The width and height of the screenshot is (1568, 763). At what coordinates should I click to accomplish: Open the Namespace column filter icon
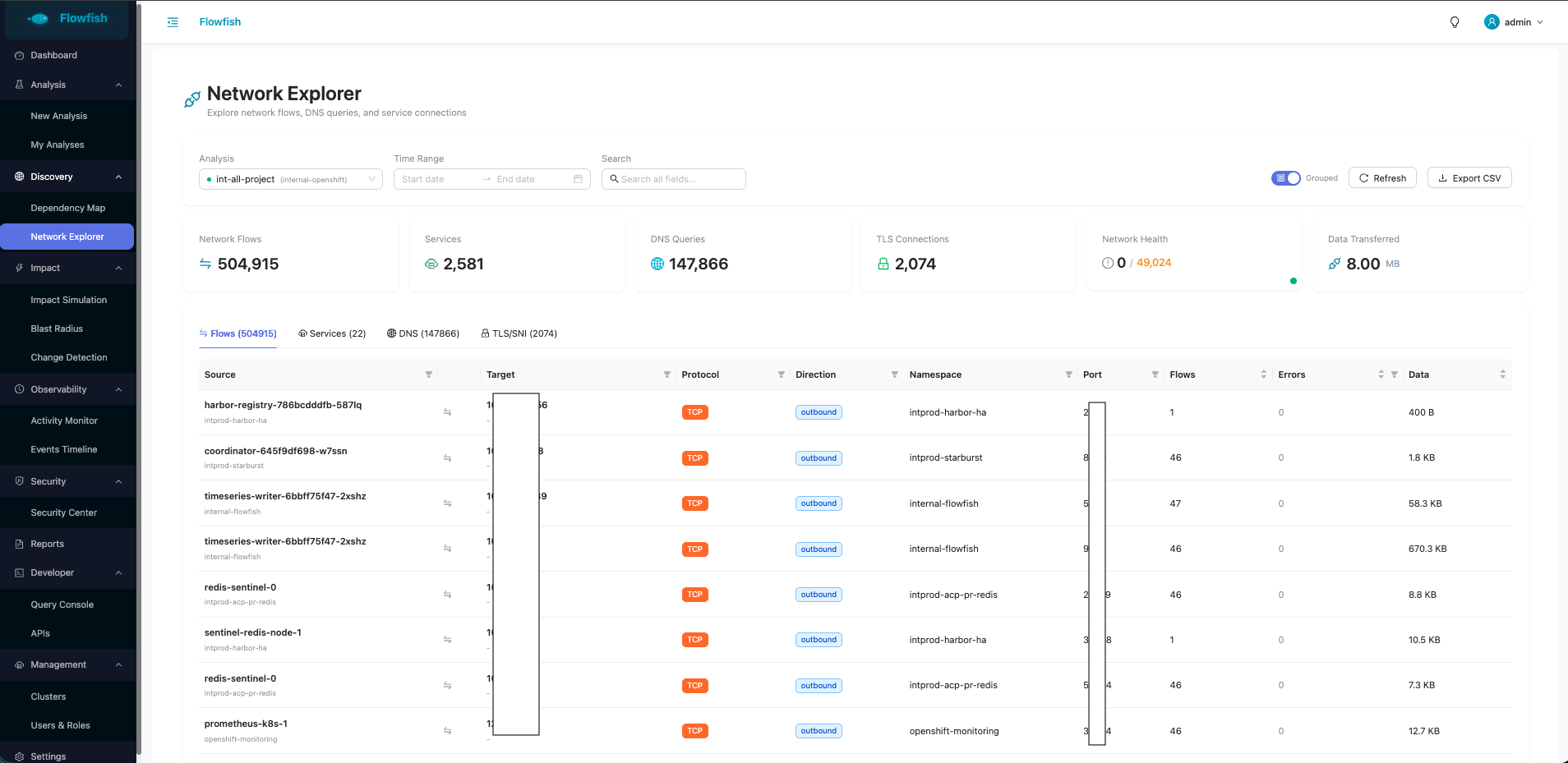1068,375
